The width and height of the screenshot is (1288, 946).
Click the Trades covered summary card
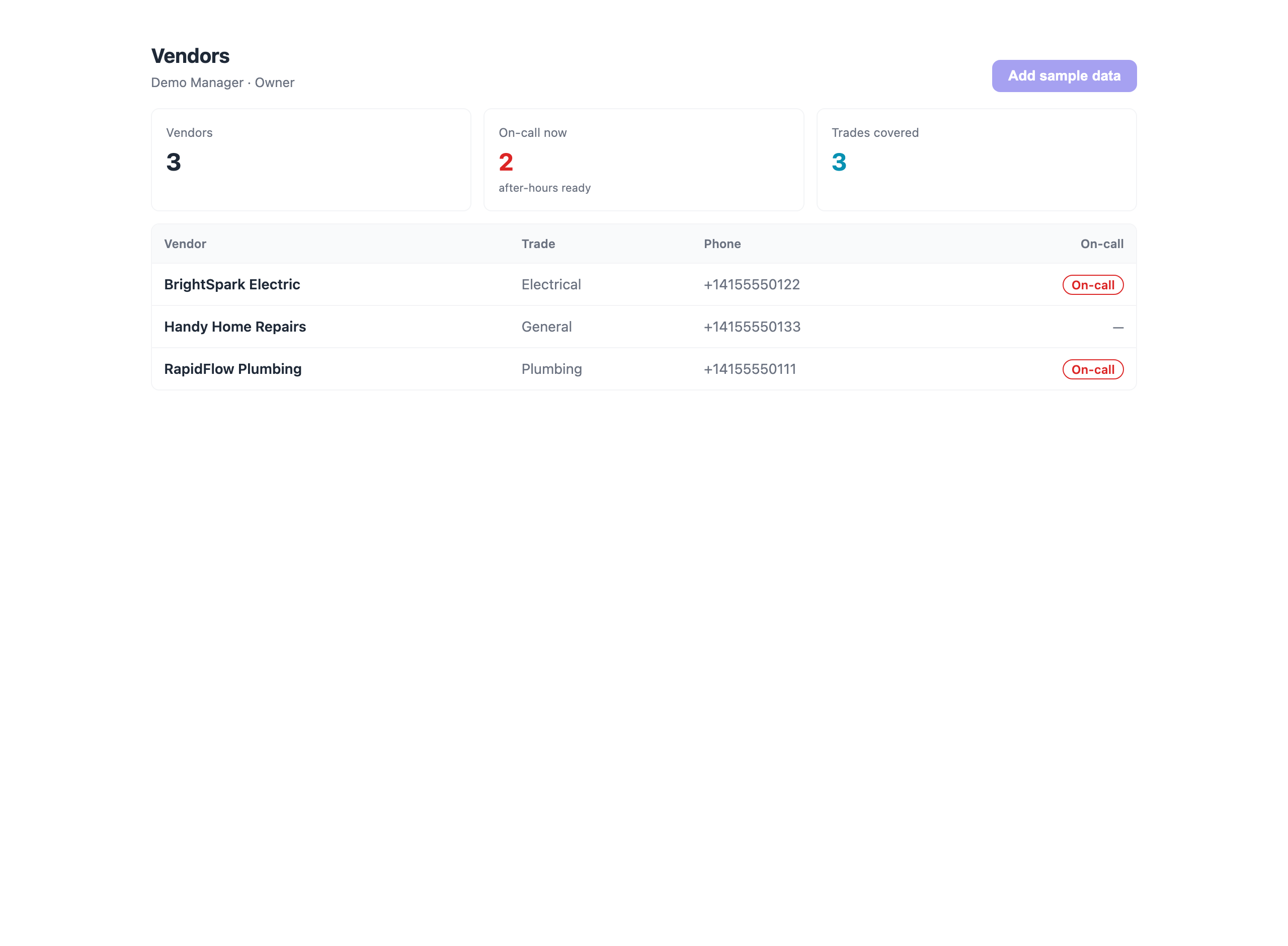[976, 160]
